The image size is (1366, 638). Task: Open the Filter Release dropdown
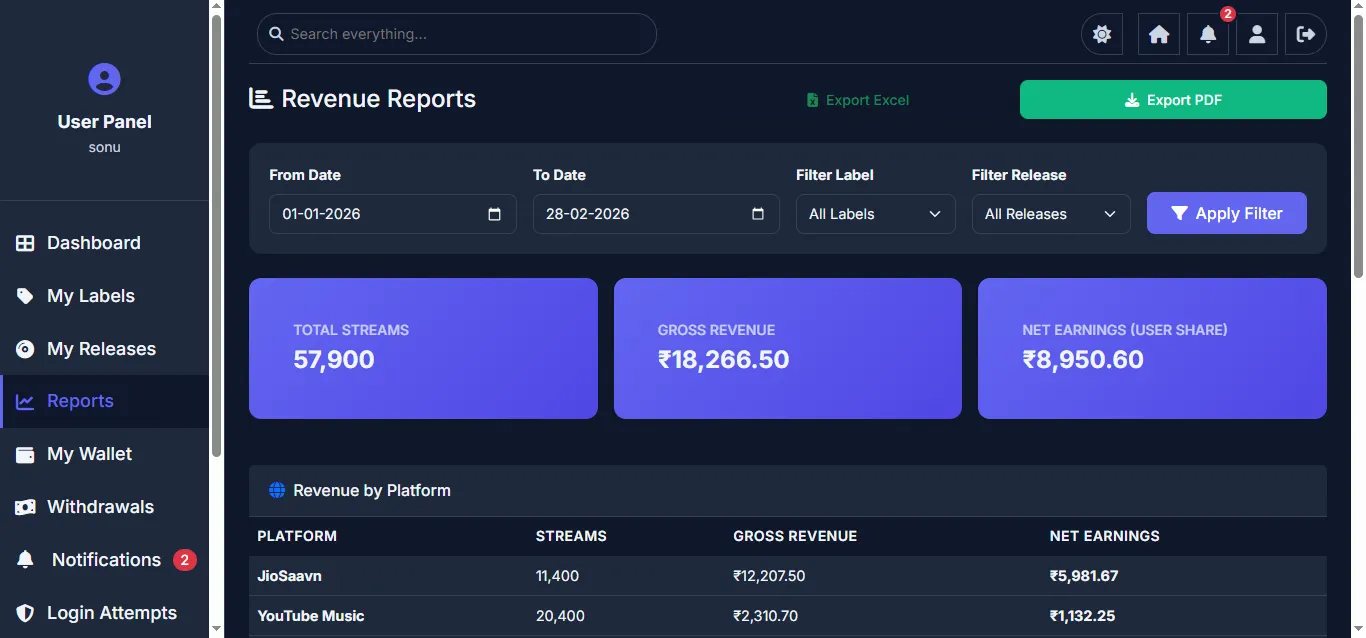tap(1051, 214)
